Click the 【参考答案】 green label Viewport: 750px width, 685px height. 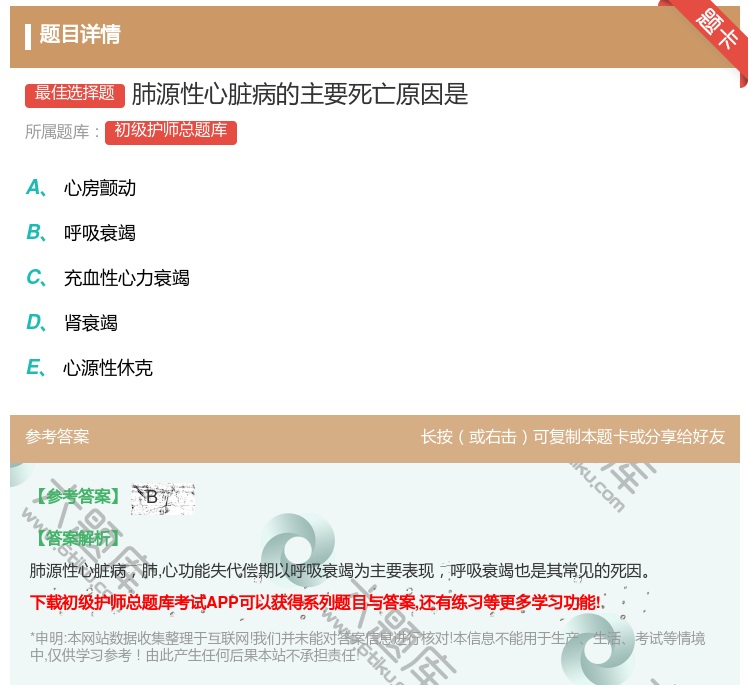pyautogui.click(x=78, y=497)
